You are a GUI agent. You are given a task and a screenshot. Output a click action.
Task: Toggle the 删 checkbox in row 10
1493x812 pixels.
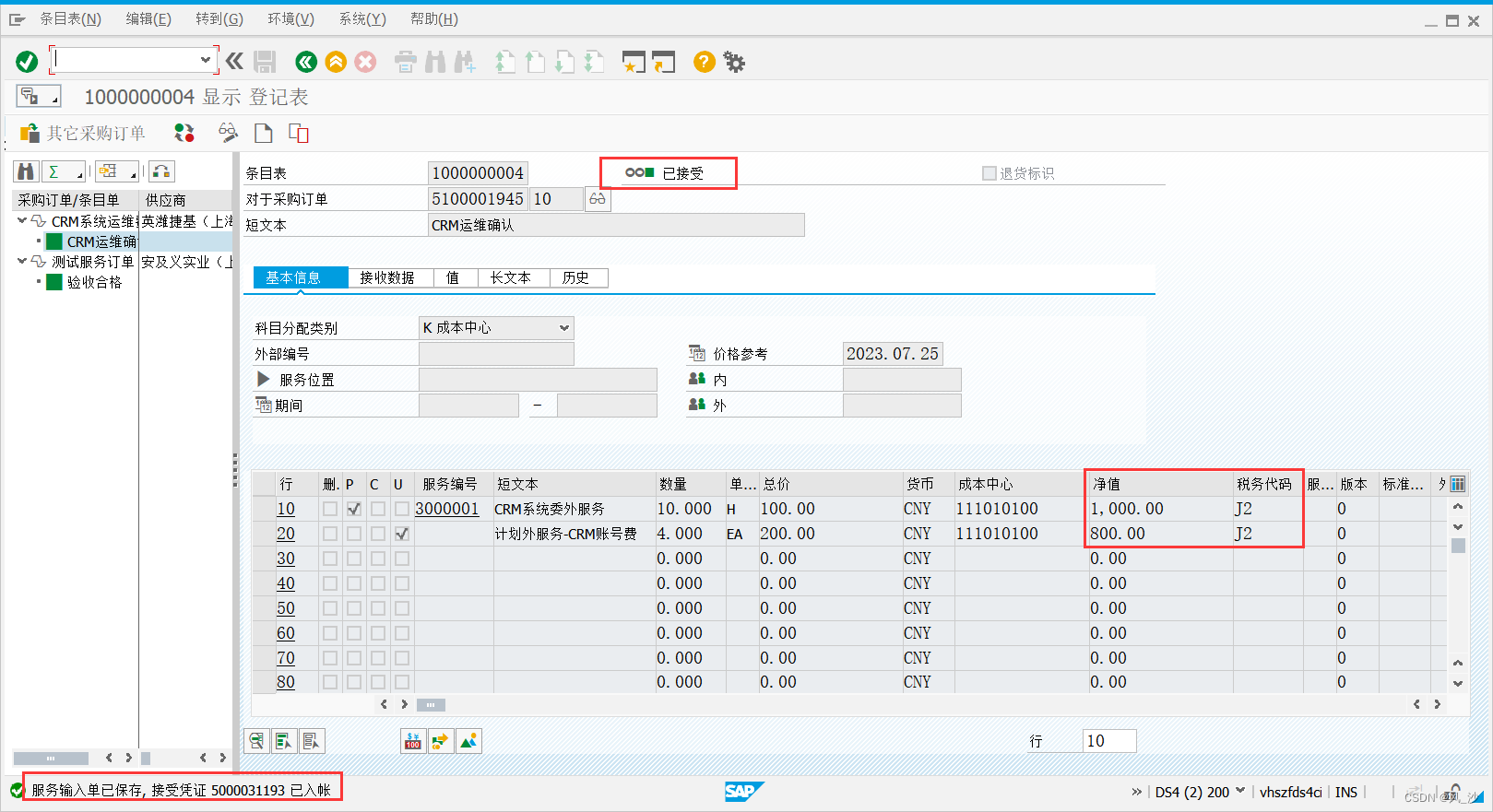point(330,509)
